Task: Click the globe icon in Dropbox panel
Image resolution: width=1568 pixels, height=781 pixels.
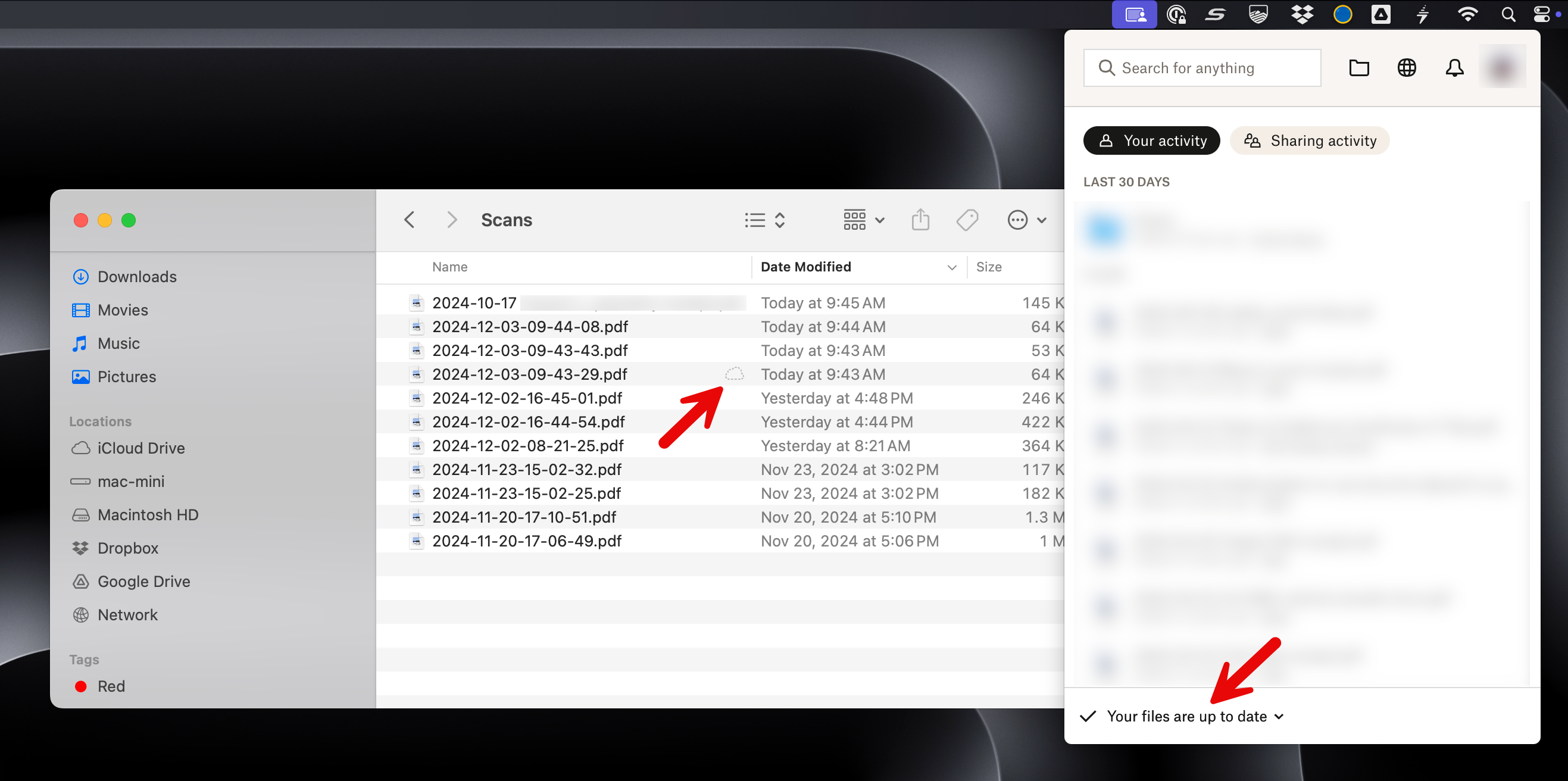Action: pyautogui.click(x=1406, y=68)
